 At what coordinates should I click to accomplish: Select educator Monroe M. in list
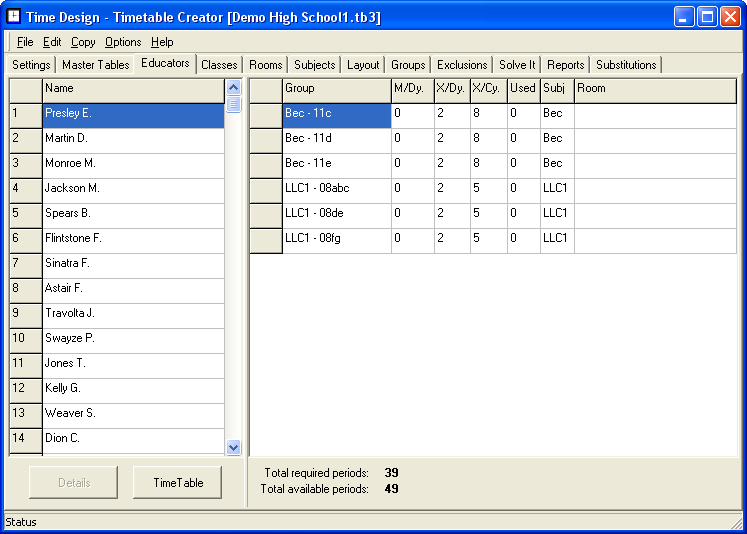pyautogui.click(x=133, y=163)
